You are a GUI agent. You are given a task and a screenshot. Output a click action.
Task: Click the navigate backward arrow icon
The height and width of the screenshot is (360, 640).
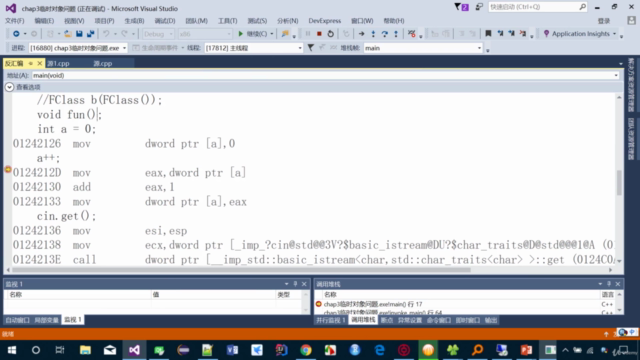point(16,34)
